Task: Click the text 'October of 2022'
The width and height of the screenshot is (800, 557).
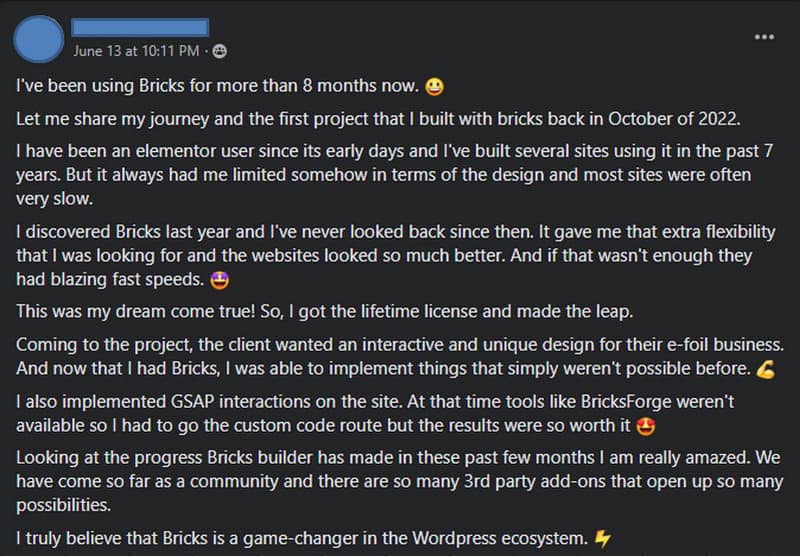Action: click(672, 119)
